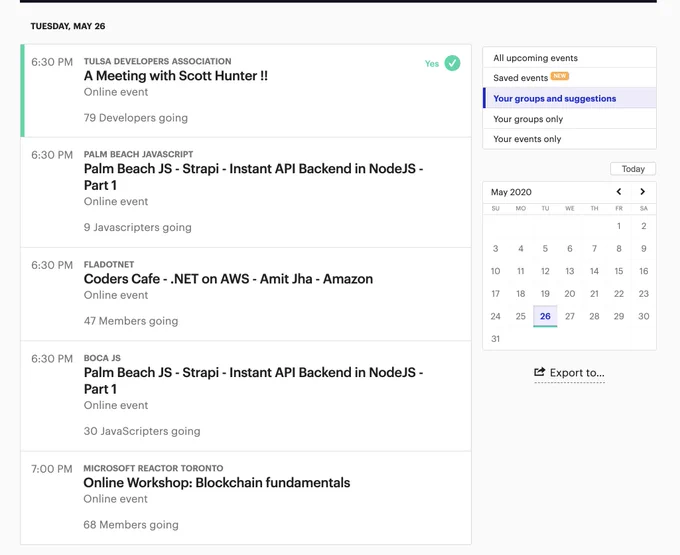The width and height of the screenshot is (680, 555).
Task: Select Your groups and suggestions filter
Action: click(x=569, y=98)
